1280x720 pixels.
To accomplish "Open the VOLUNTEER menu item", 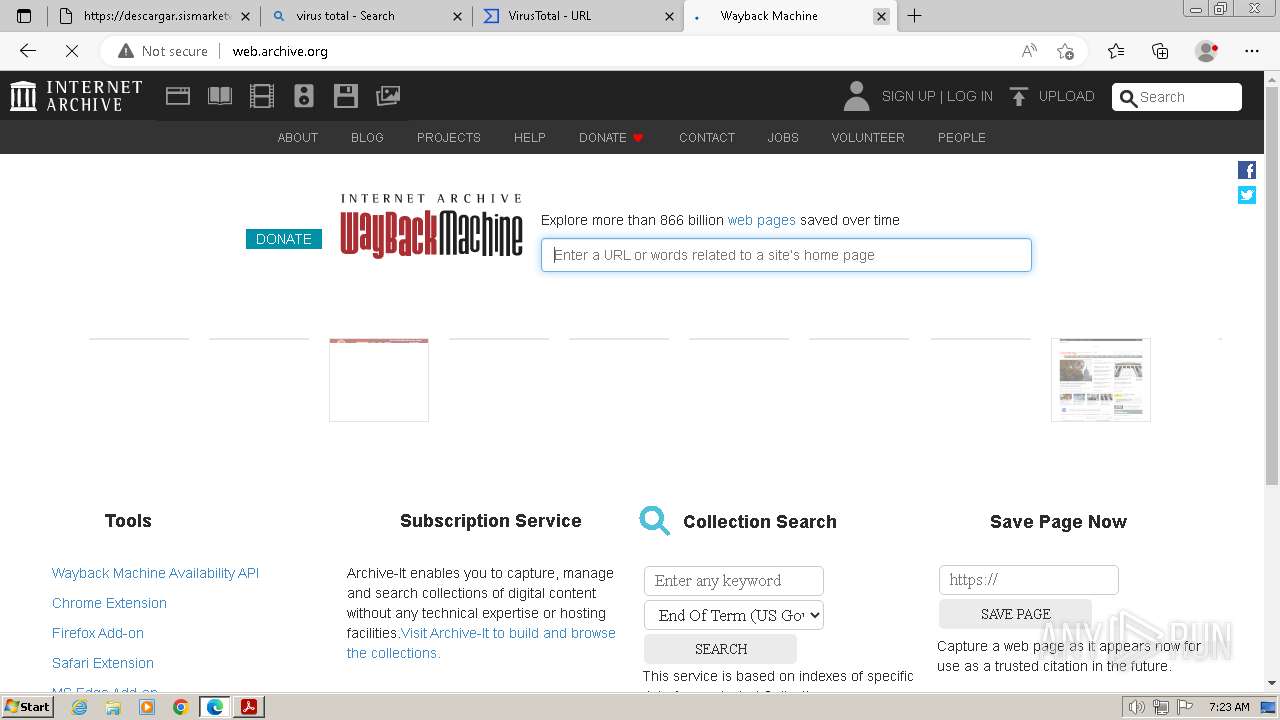I will coord(868,138).
